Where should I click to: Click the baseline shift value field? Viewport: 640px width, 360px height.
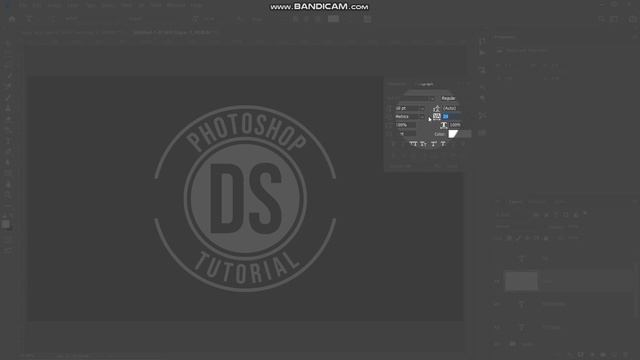click(x=407, y=133)
